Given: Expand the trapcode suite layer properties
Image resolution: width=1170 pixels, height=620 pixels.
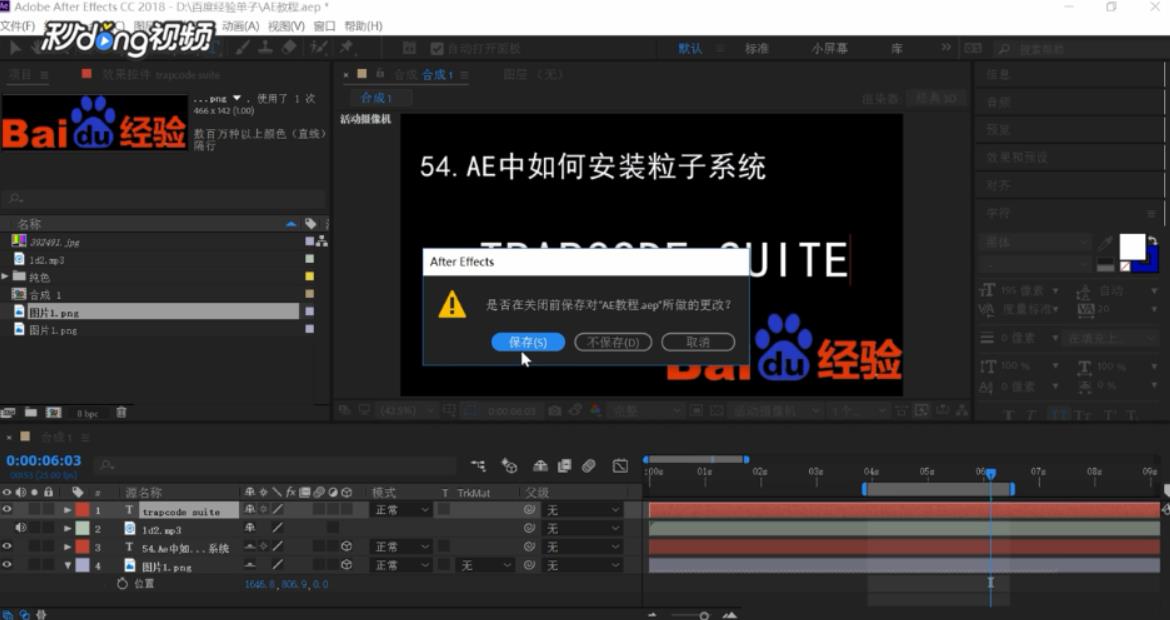Looking at the screenshot, I should click(68, 510).
